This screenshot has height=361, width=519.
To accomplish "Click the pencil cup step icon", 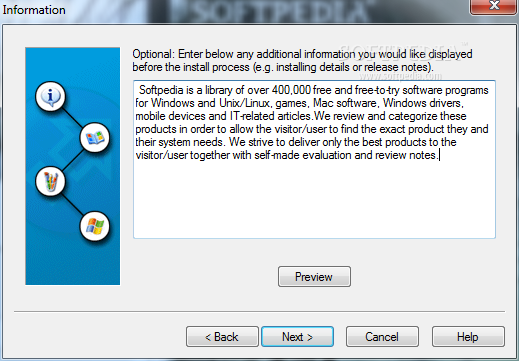I will [51, 182].
